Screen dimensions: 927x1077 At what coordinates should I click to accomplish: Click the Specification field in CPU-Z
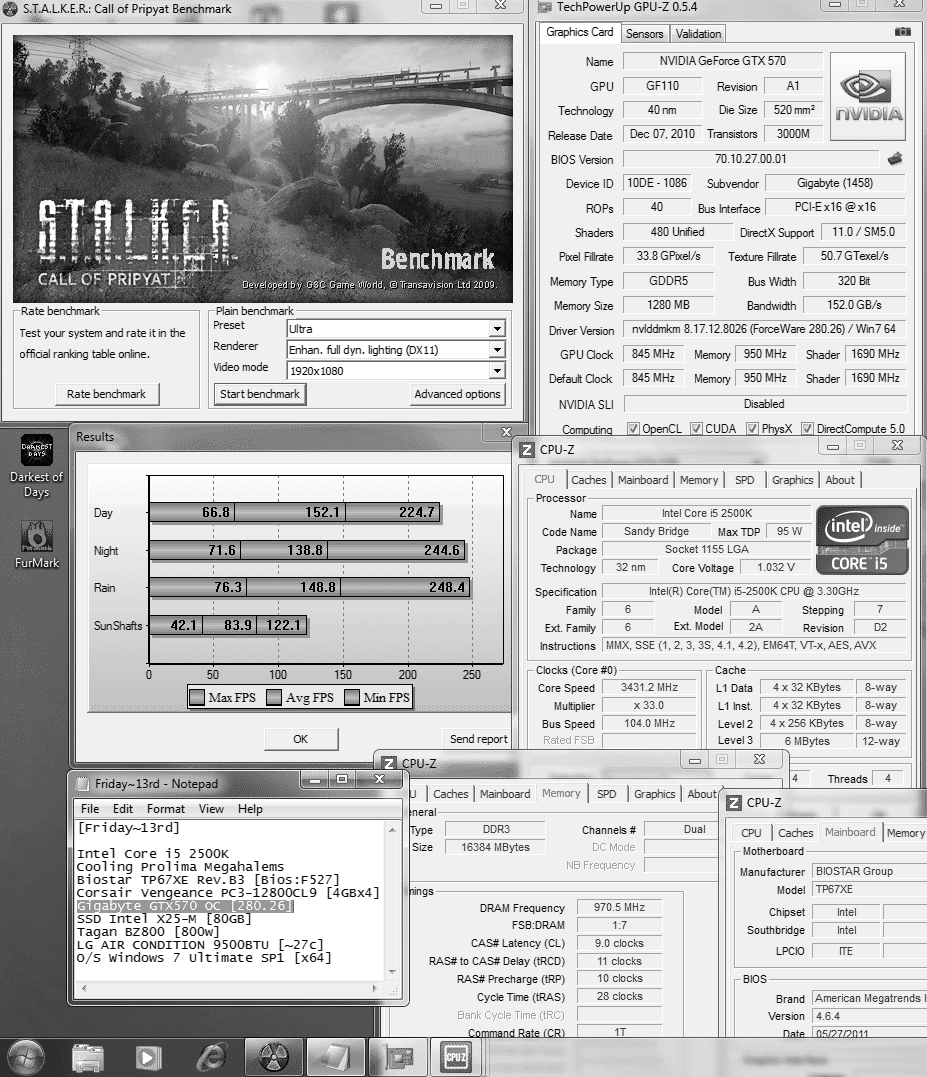[x=754, y=591]
